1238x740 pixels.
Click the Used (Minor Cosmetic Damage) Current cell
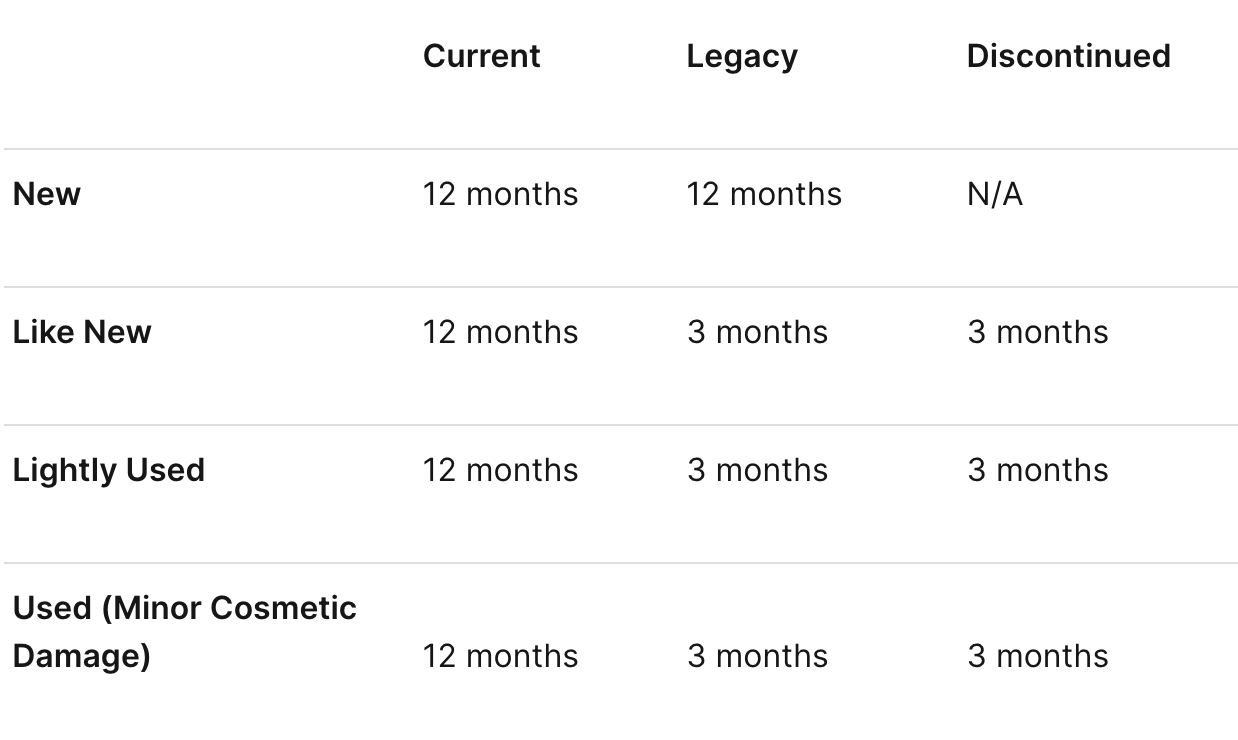click(x=500, y=656)
